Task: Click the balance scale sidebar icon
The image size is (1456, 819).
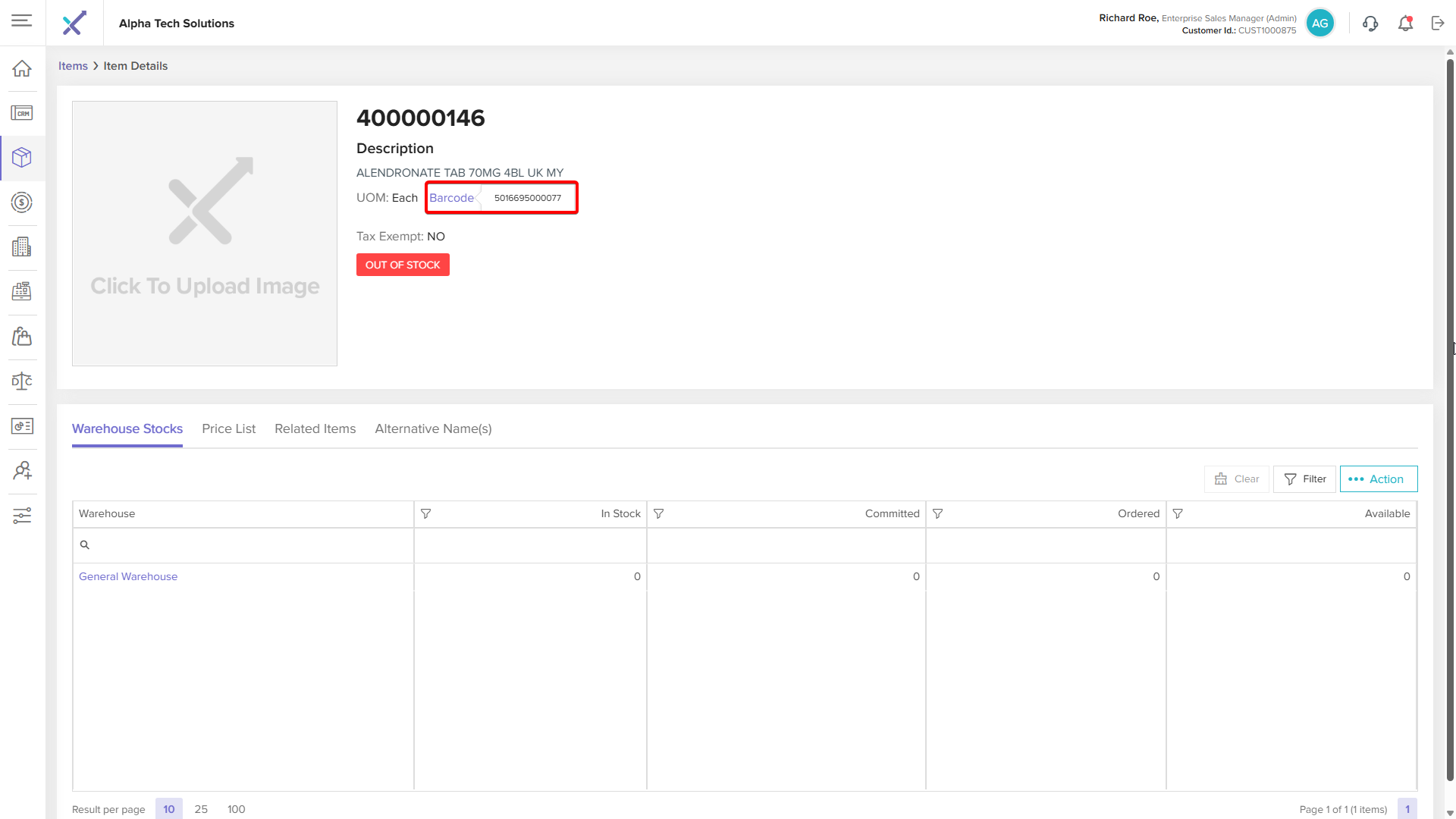Action: click(x=22, y=381)
